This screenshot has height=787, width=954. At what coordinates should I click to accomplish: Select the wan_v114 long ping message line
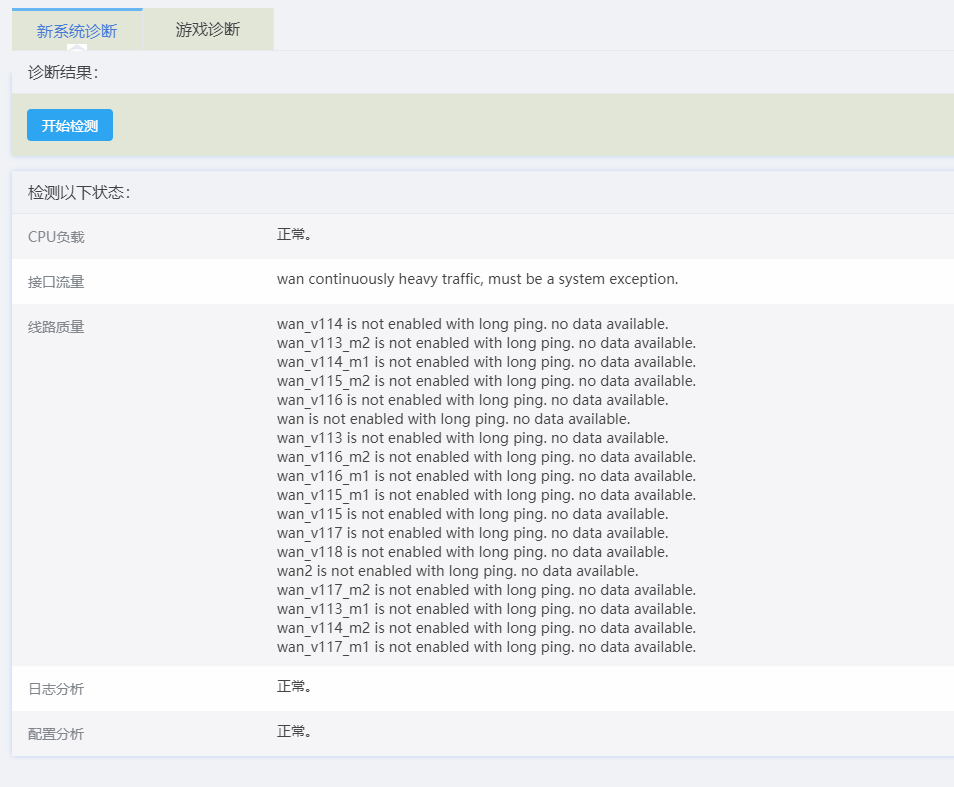(x=472, y=324)
